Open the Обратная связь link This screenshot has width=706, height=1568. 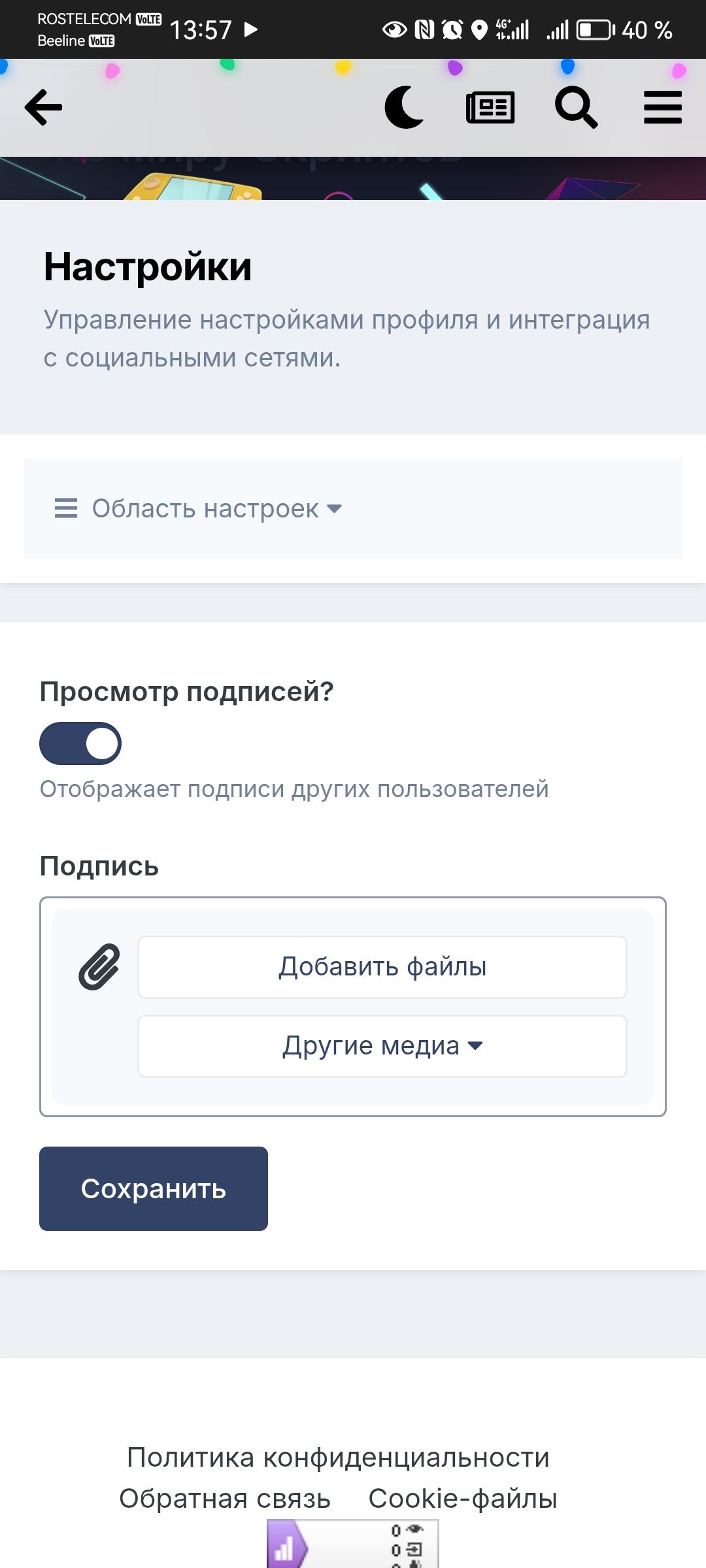[225, 1499]
